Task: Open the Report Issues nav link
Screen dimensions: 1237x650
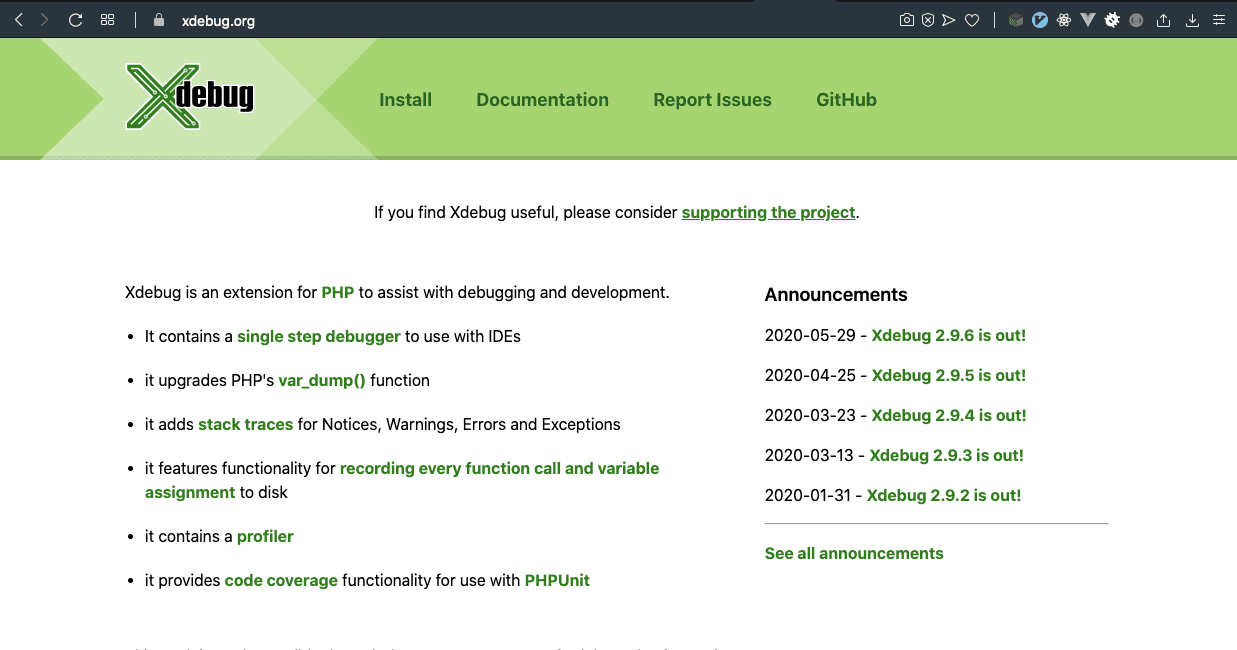Action: pos(712,100)
